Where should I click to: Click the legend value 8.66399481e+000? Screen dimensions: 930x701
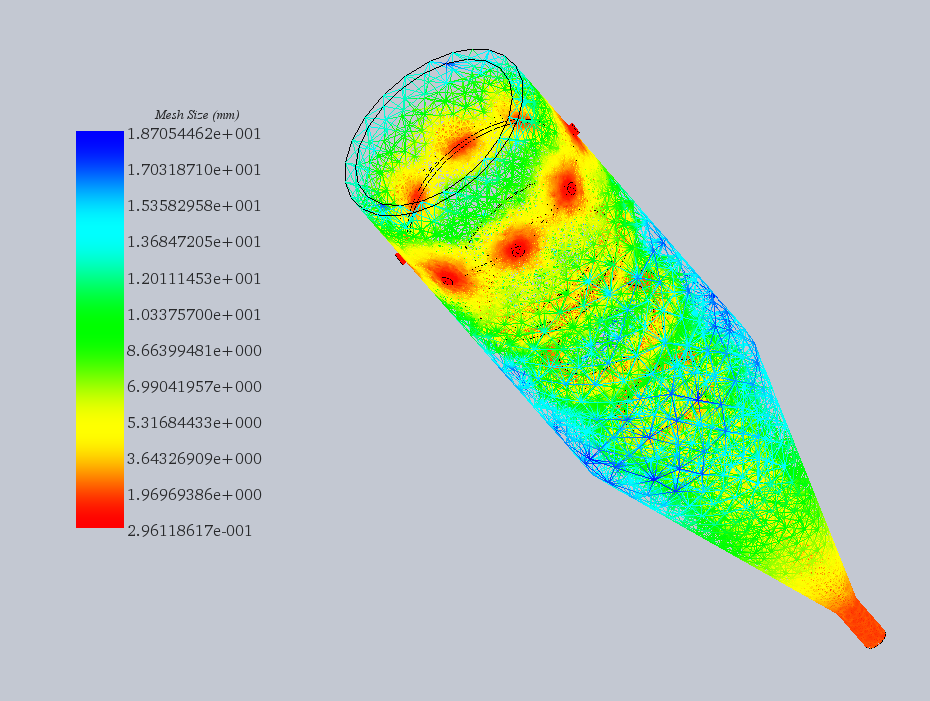[x=194, y=351]
